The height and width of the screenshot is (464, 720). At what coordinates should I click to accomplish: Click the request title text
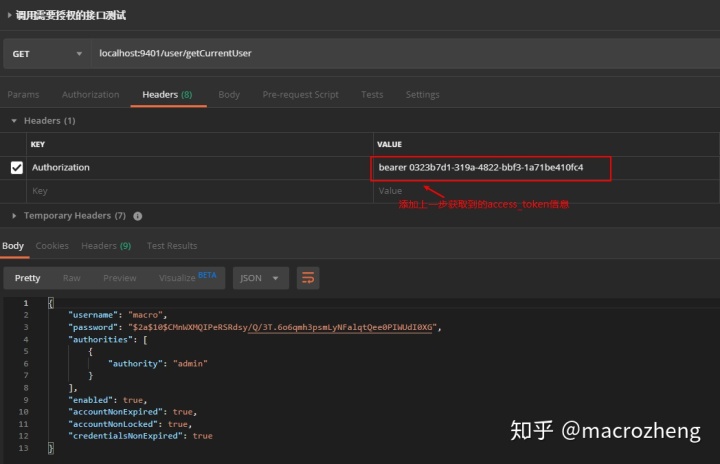[x=71, y=15]
